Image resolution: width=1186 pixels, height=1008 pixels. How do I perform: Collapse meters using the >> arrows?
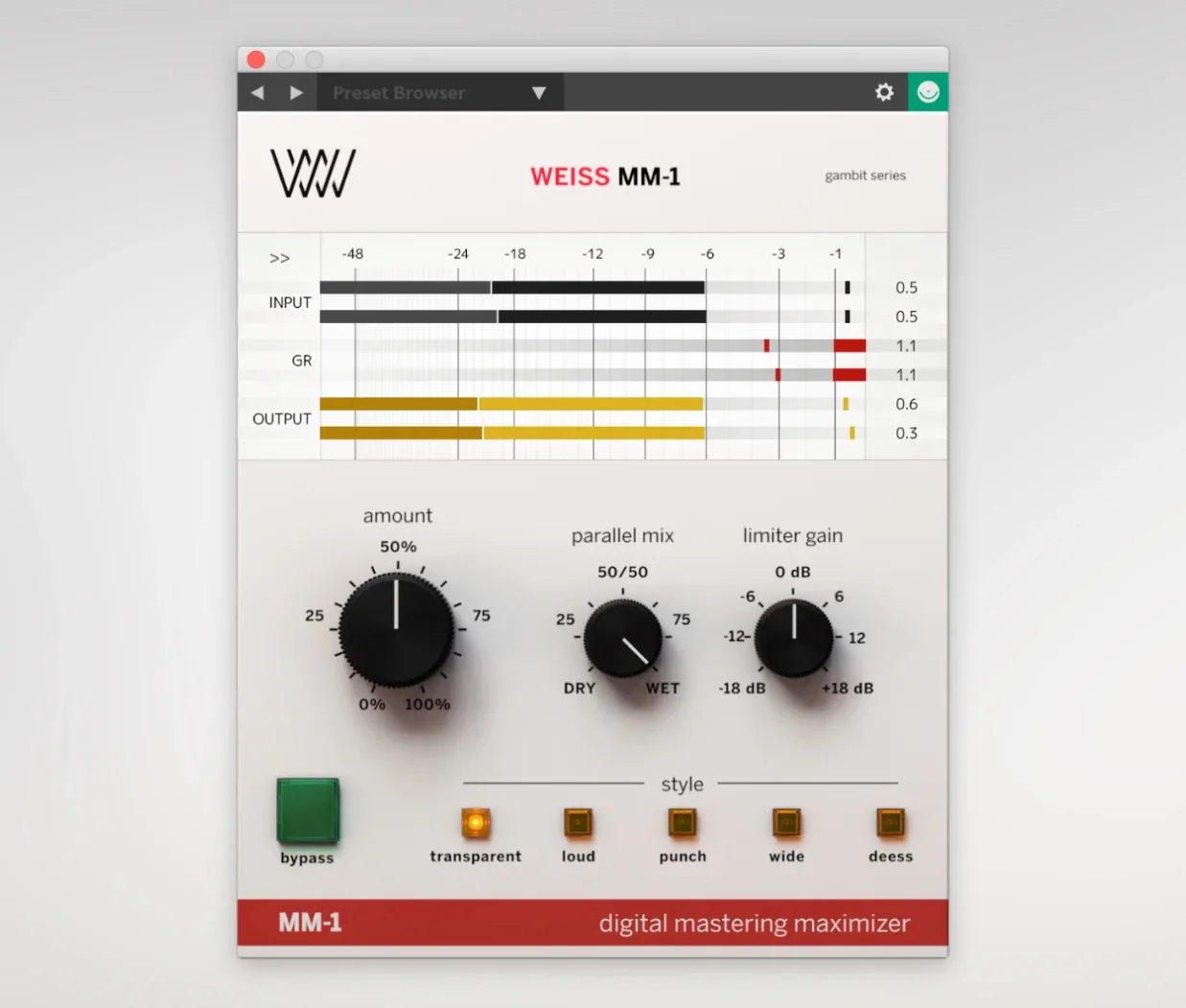279,258
